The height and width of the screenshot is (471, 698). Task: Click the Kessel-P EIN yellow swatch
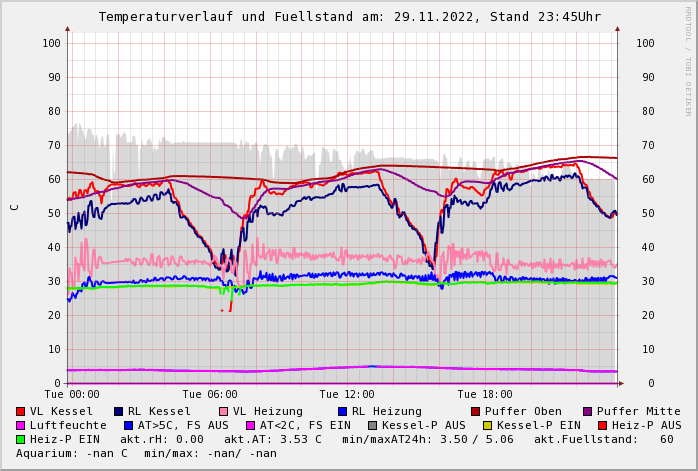coord(487,426)
